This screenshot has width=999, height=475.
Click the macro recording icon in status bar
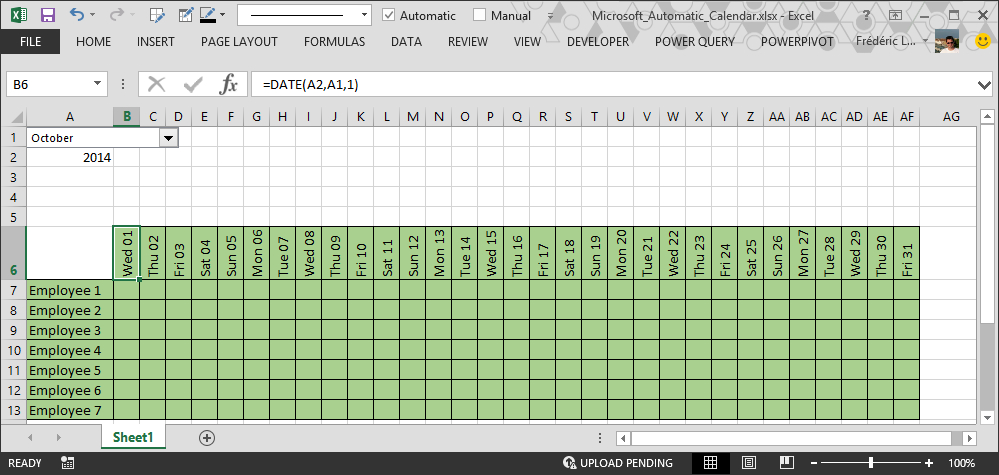click(x=68, y=463)
